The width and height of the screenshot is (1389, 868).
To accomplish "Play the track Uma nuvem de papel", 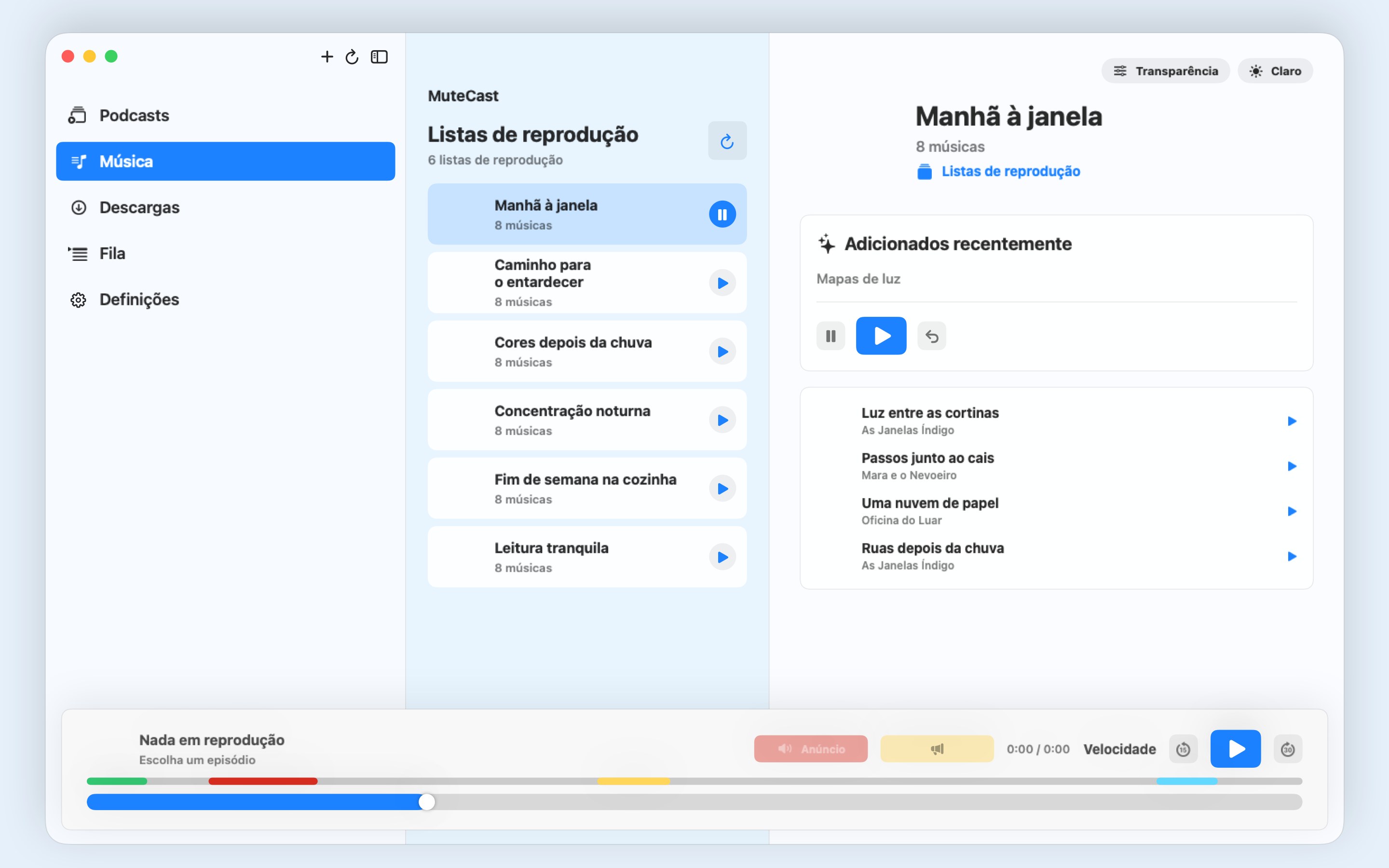I will pos(1292,512).
